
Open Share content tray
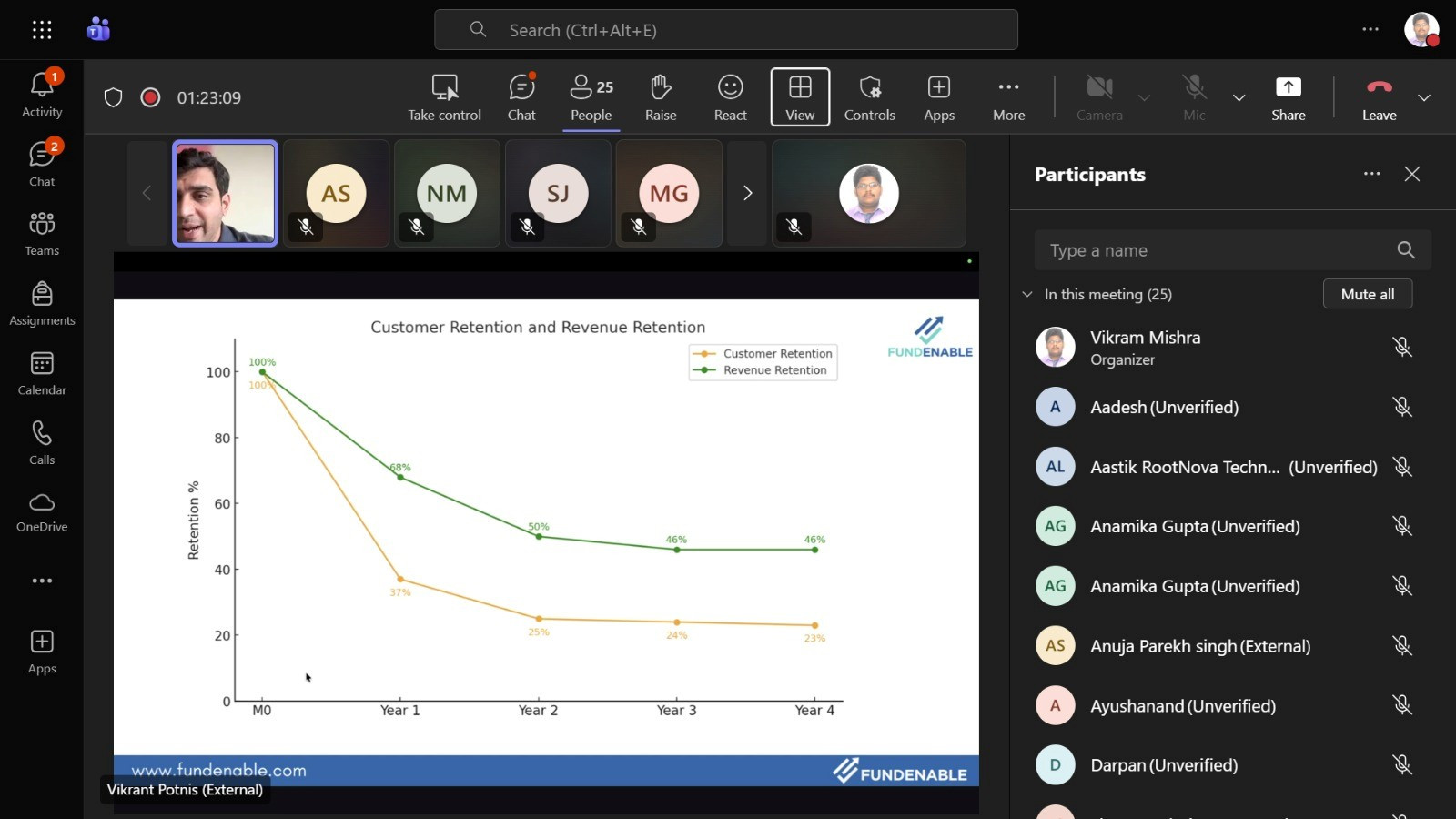tap(1288, 97)
